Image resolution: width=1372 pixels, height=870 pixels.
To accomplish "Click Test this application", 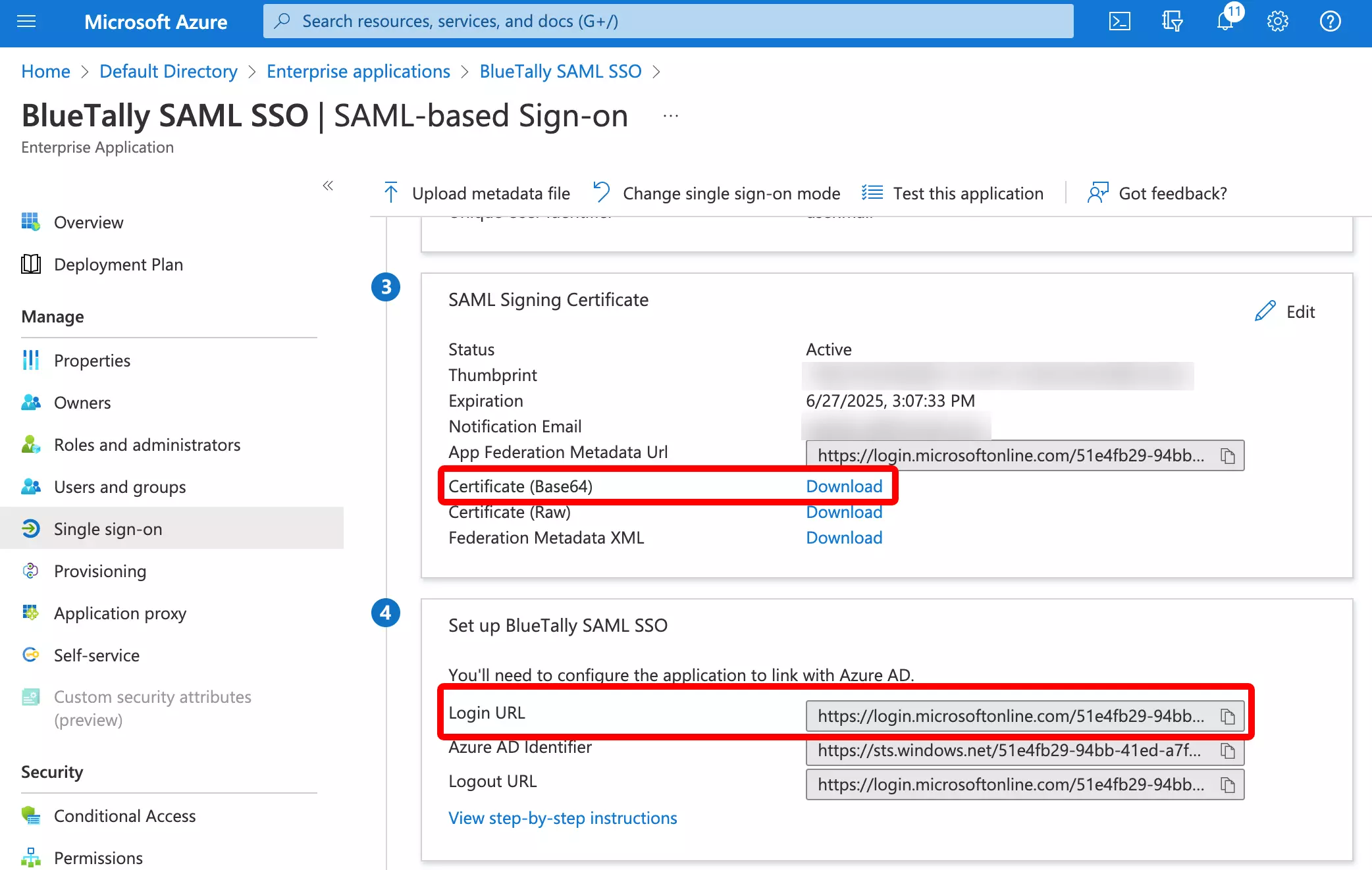I will 953,193.
